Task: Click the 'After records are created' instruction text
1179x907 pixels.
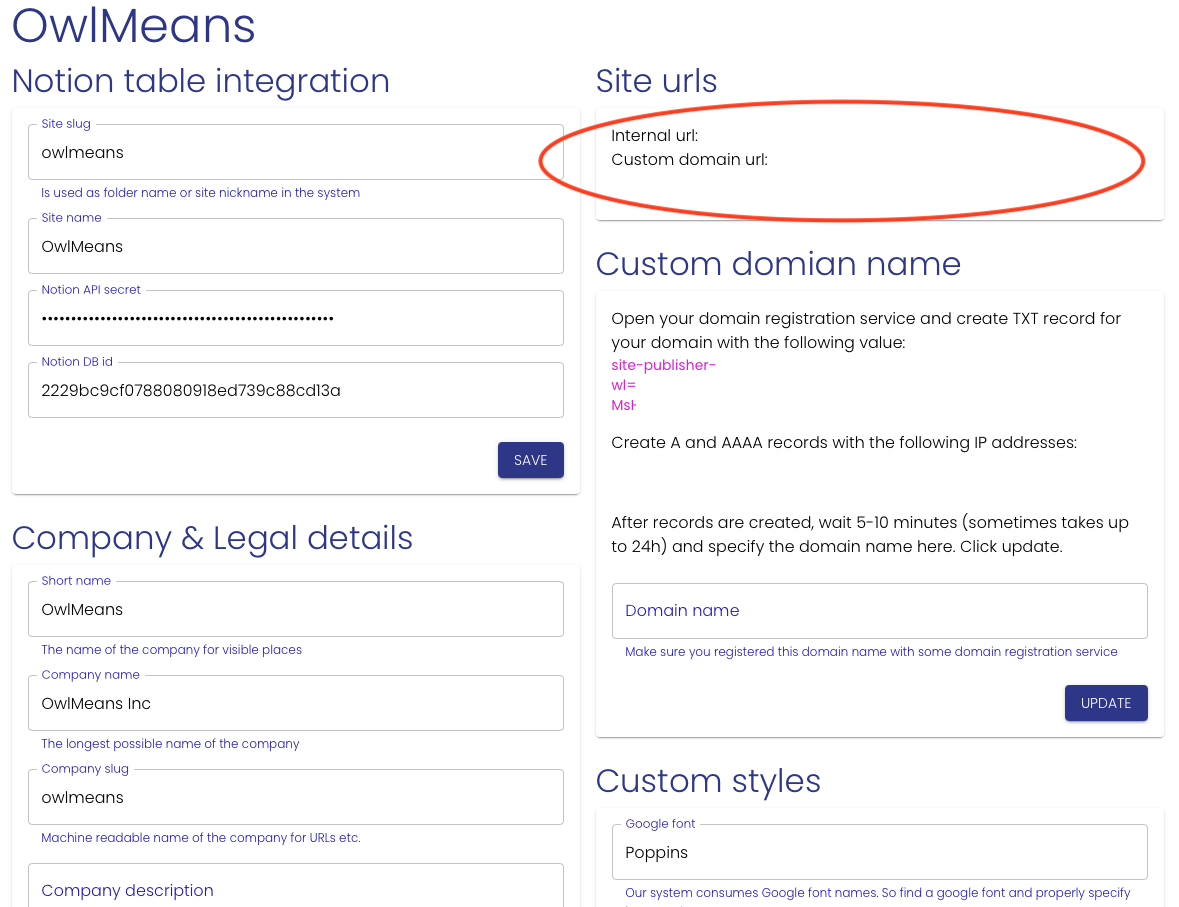Action: pyautogui.click(x=870, y=534)
